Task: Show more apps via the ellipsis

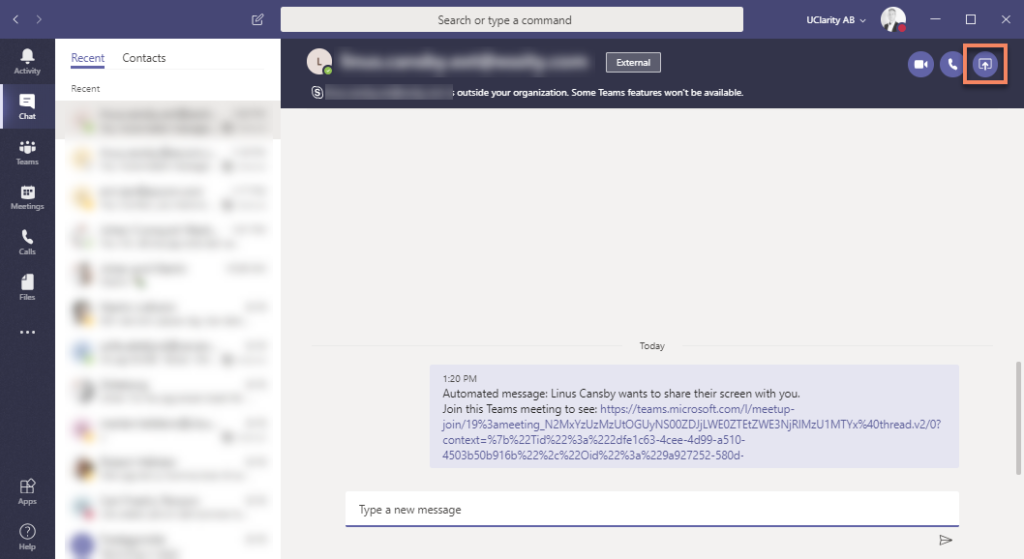Action: [x=27, y=332]
